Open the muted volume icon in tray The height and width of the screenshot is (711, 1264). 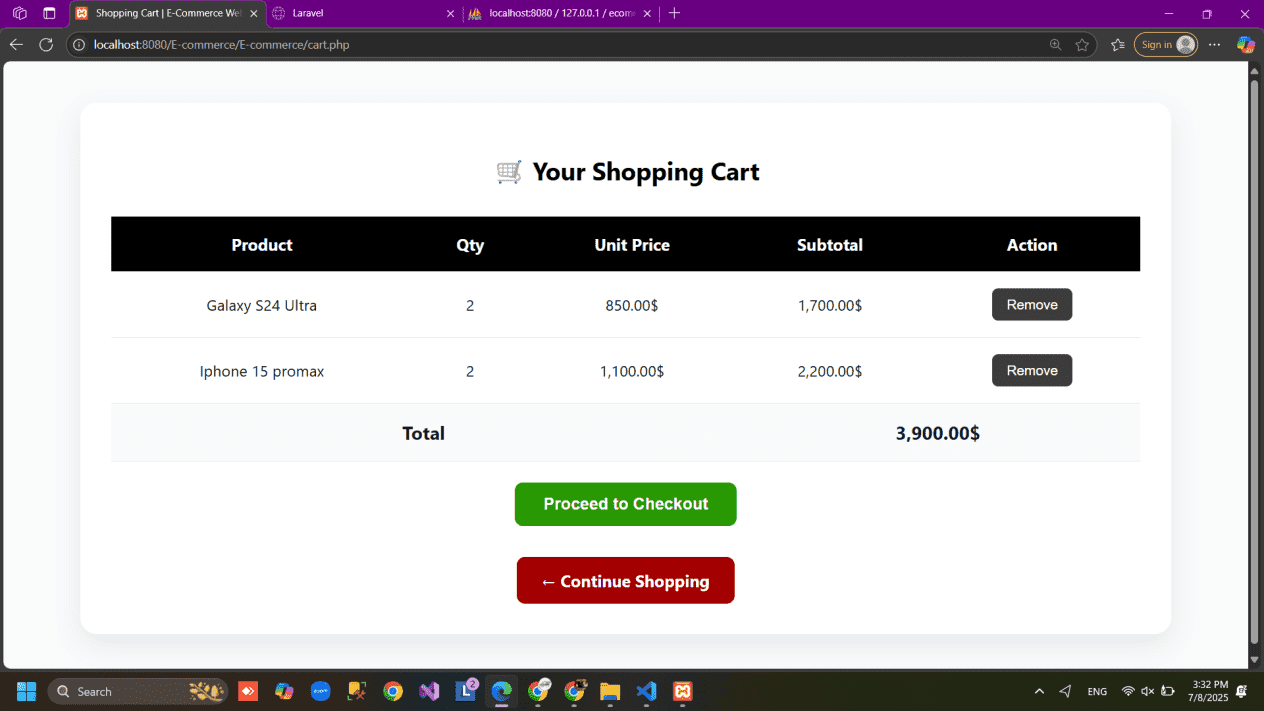coord(1147,691)
